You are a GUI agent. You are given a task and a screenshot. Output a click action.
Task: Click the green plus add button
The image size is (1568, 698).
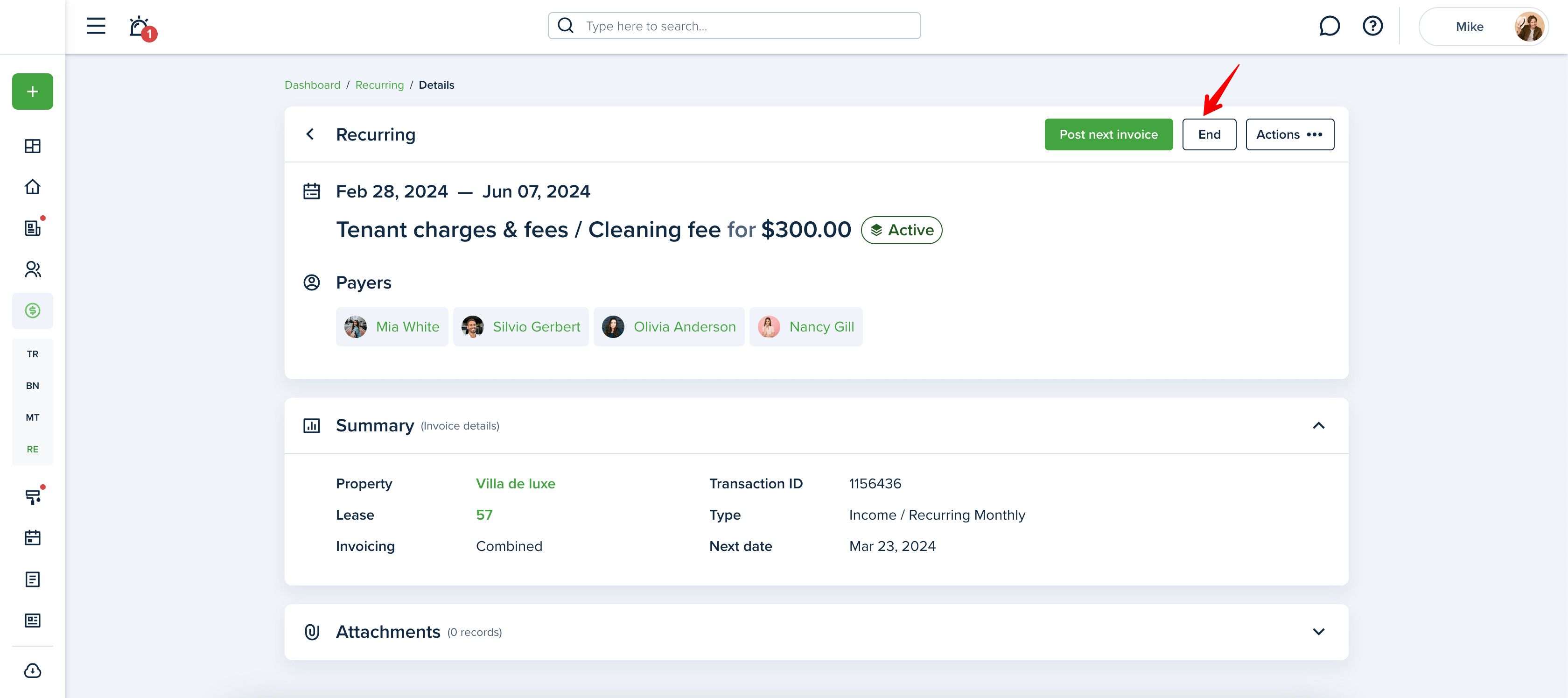pyautogui.click(x=33, y=92)
